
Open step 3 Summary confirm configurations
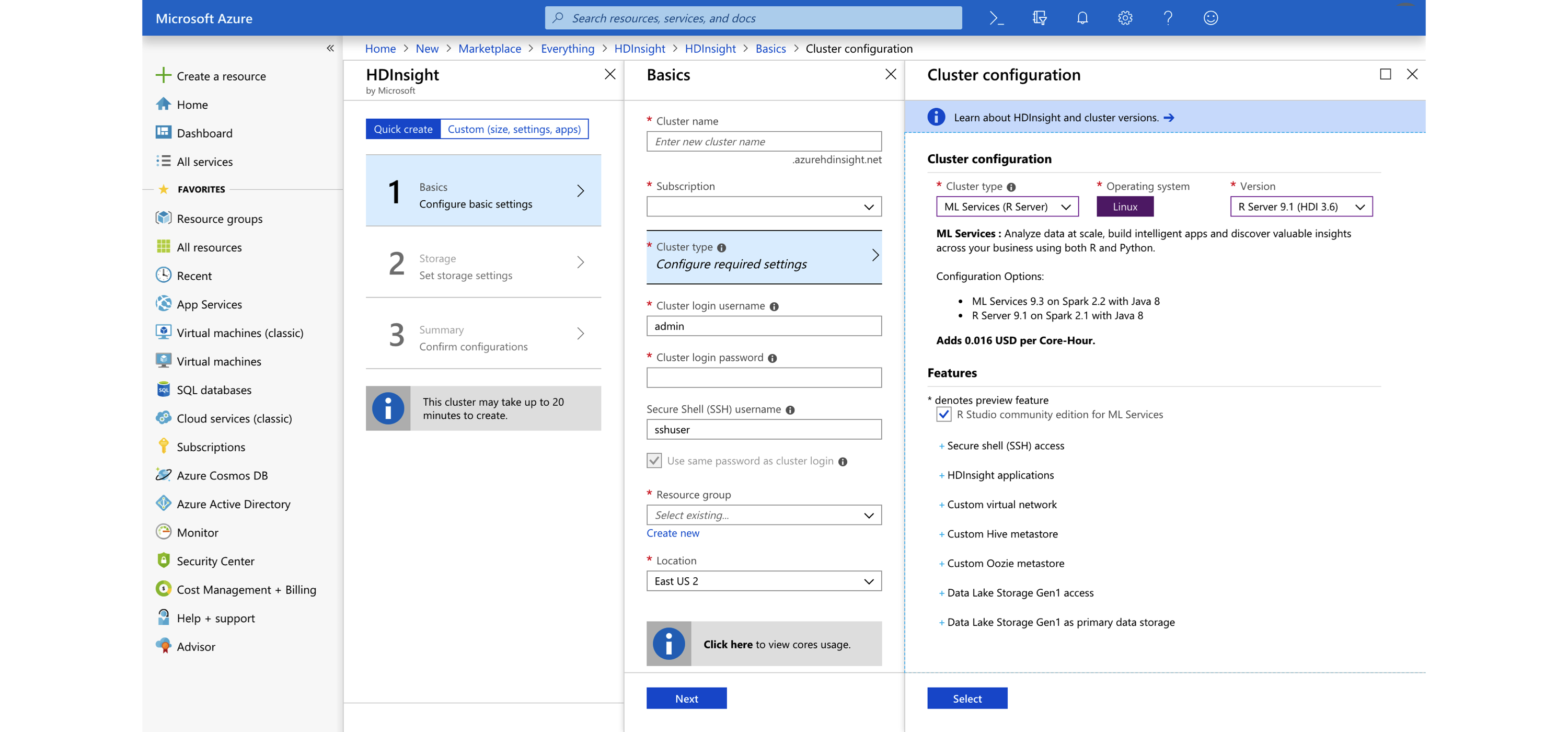coord(483,334)
